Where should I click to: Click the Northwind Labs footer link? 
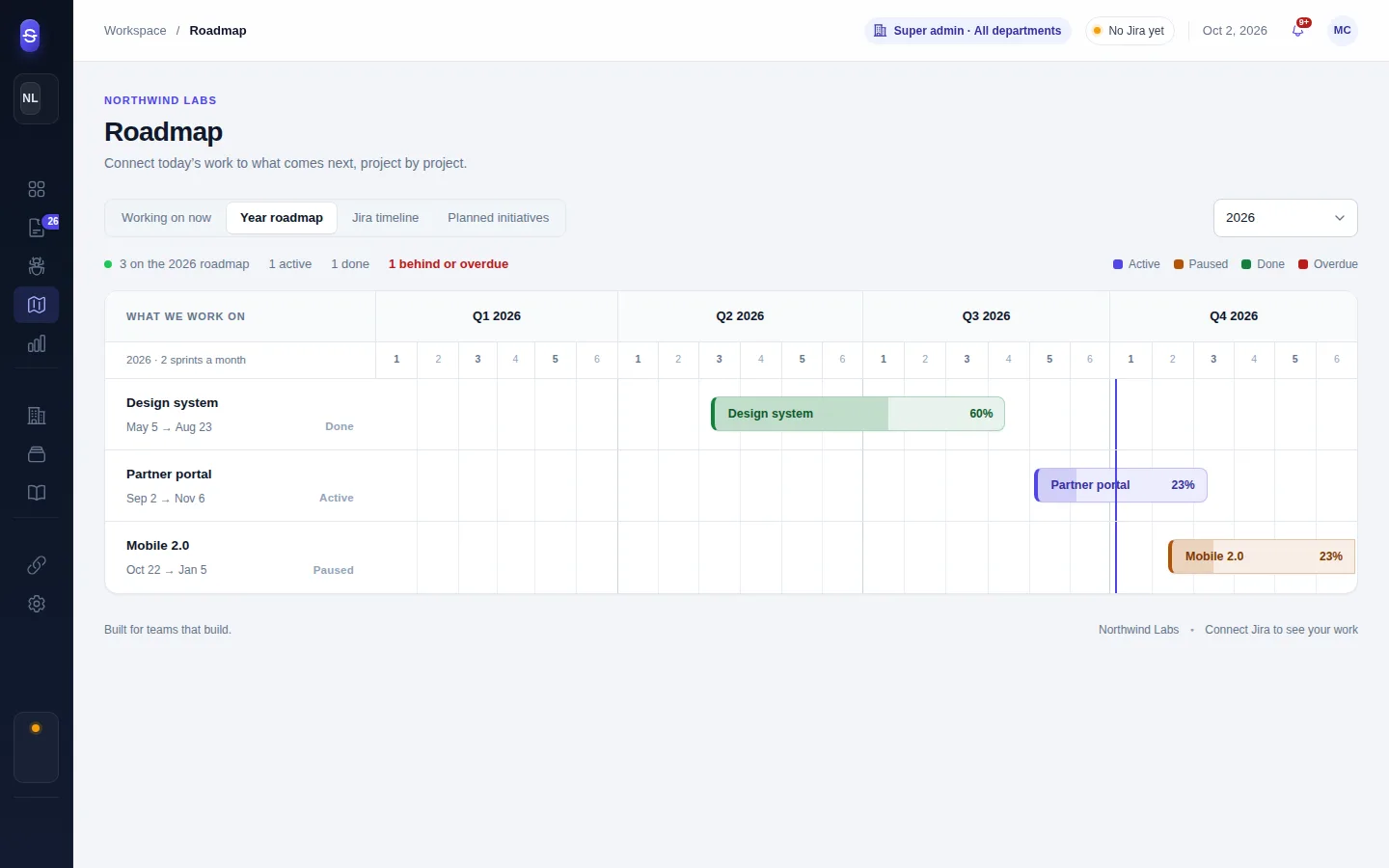[1138, 630]
